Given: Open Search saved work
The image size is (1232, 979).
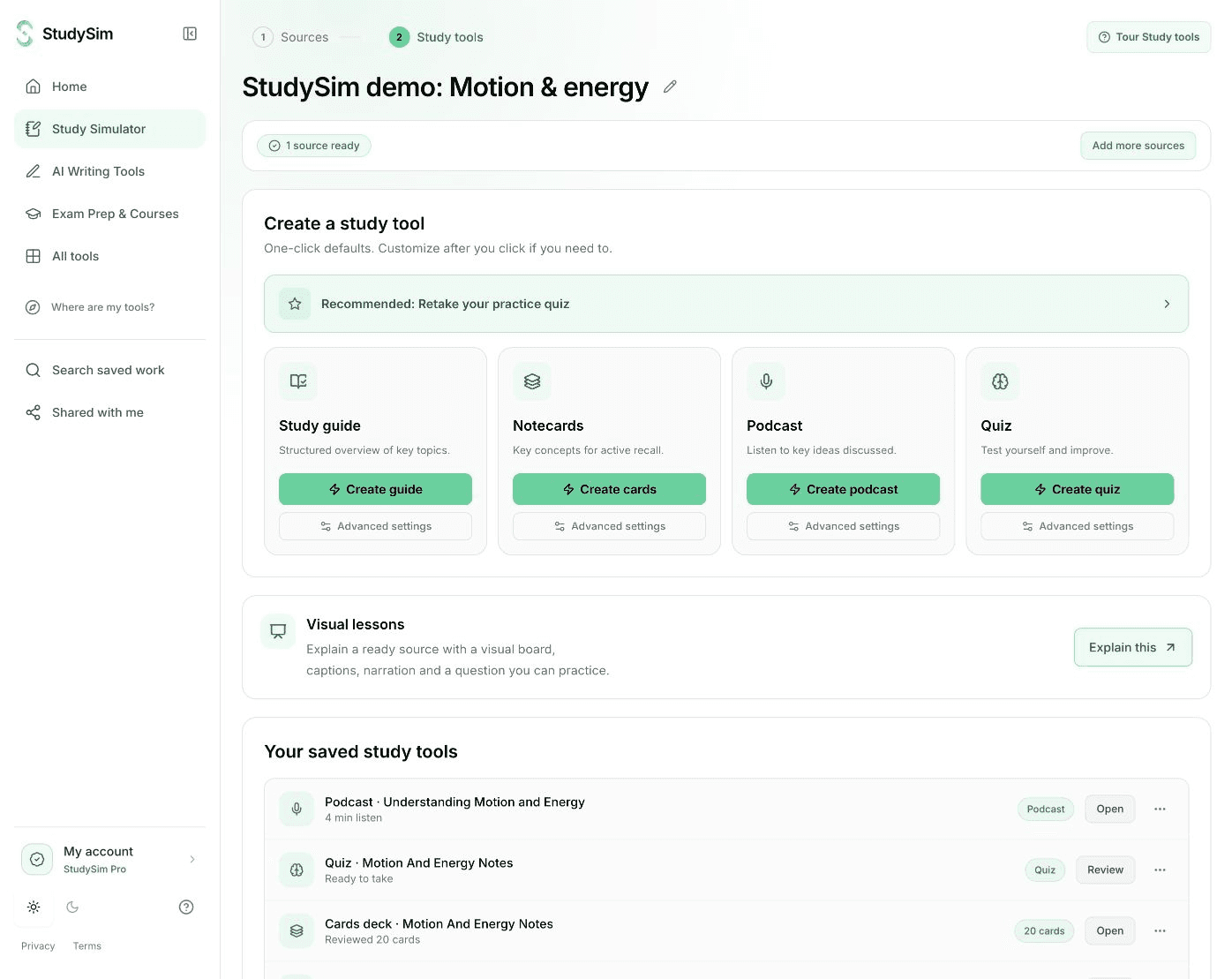Looking at the screenshot, I should (109, 370).
